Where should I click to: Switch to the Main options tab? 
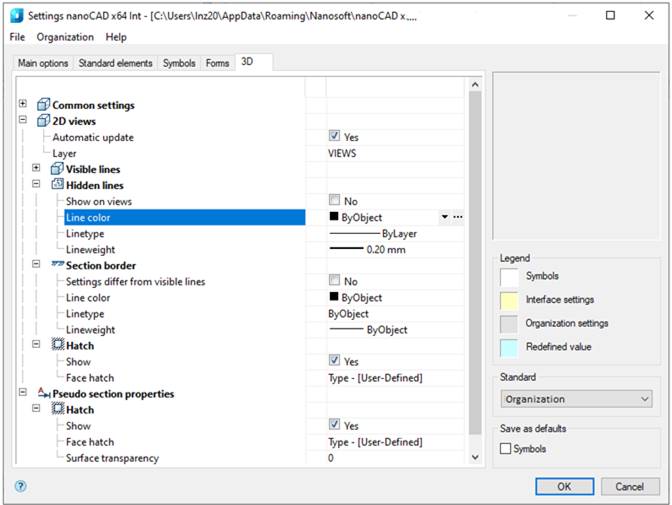[43, 63]
